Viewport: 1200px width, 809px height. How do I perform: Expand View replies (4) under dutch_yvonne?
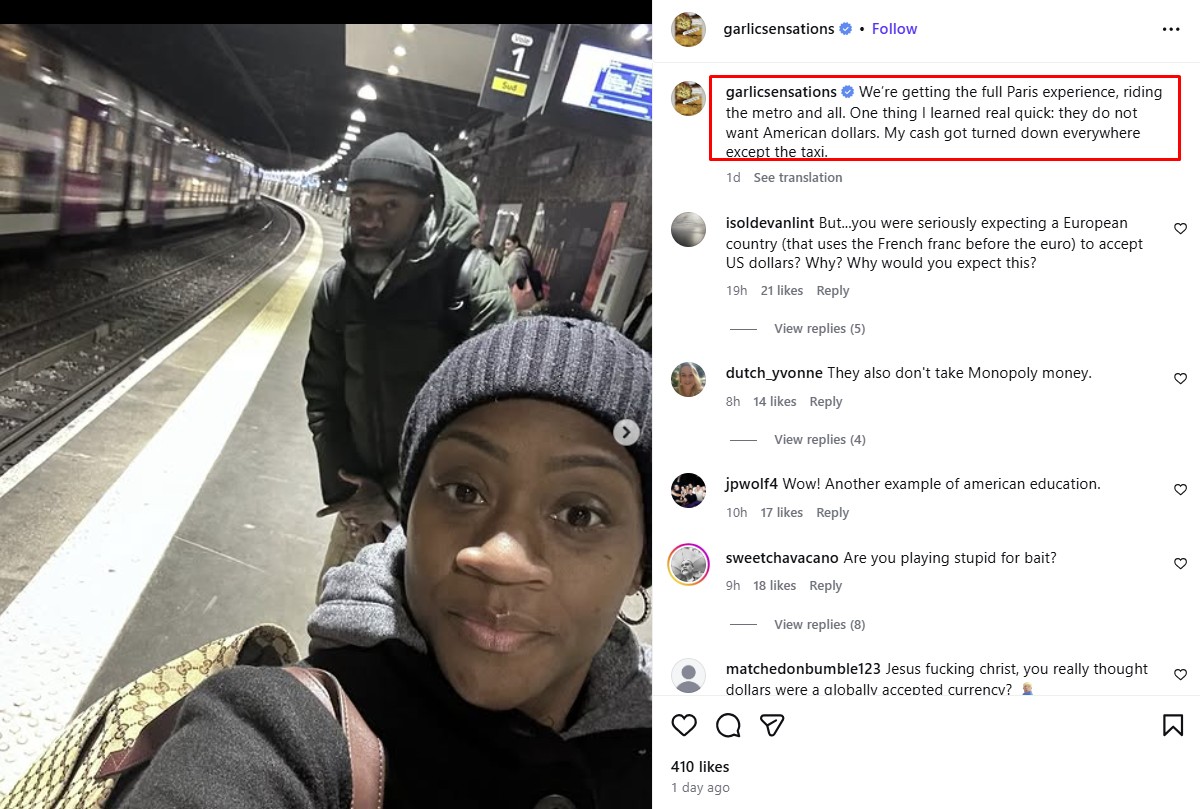click(x=819, y=439)
